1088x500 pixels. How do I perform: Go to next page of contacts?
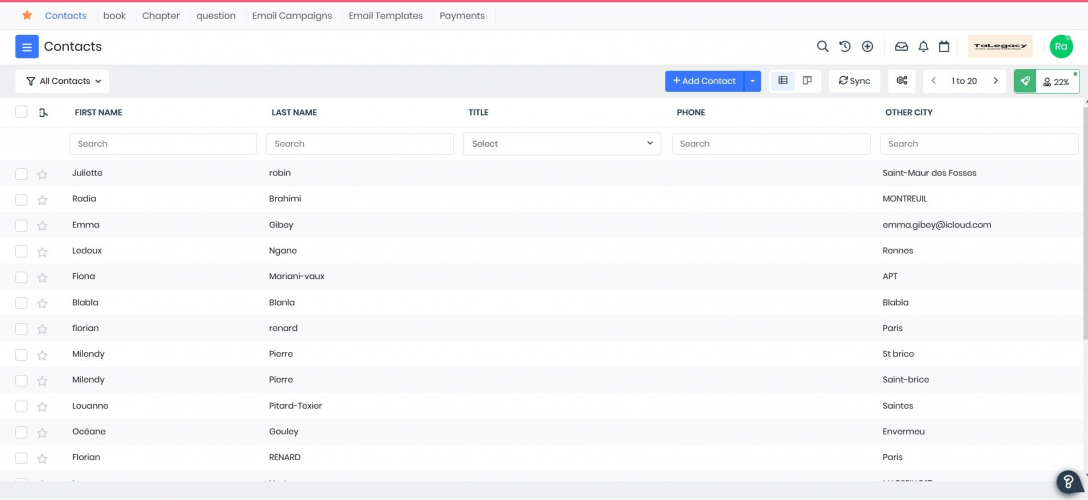[995, 81]
